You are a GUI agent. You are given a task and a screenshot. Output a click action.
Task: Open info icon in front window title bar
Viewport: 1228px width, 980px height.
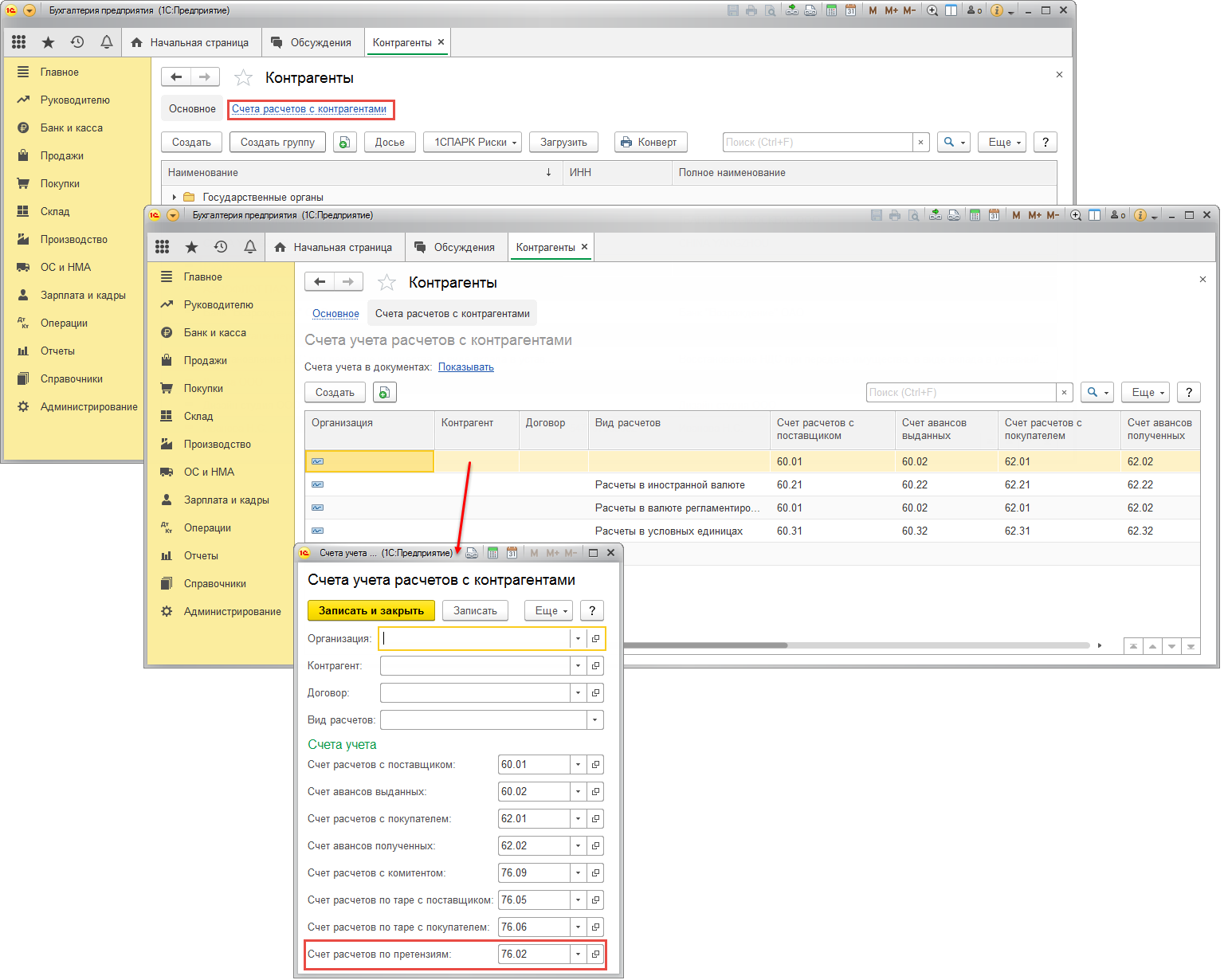click(1140, 215)
